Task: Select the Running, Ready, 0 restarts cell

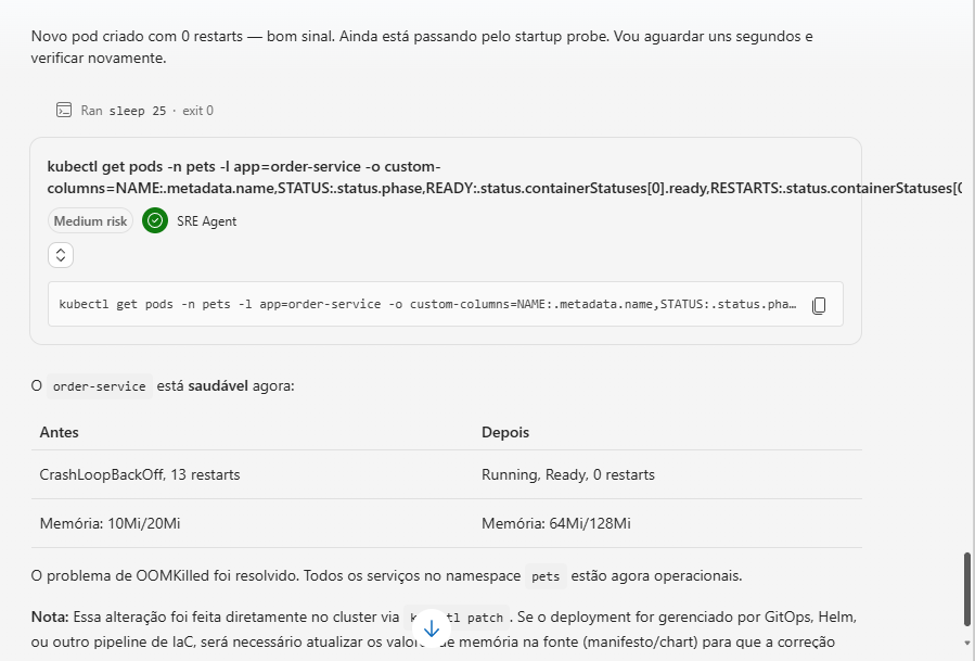Action: (x=668, y=474)
